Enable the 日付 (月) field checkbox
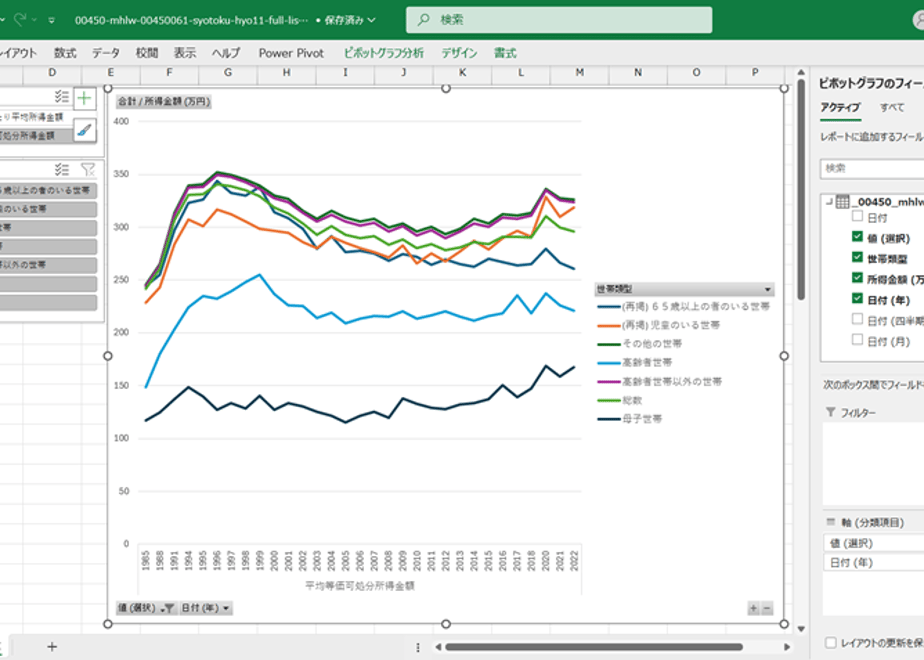Viewport: 924px width, 660px height. click(x=857, y=340)
